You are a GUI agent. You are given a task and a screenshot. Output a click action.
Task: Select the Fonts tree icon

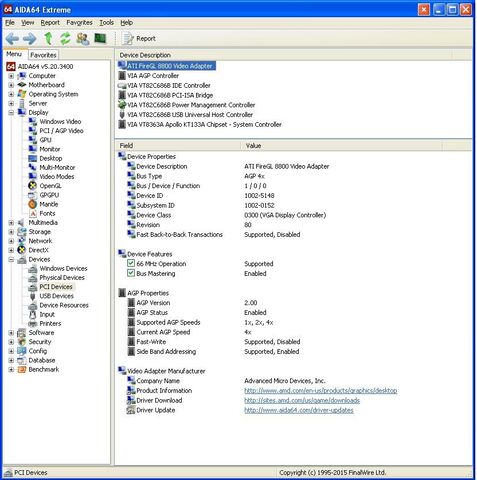pyautogui.click(x=33, y=213)
